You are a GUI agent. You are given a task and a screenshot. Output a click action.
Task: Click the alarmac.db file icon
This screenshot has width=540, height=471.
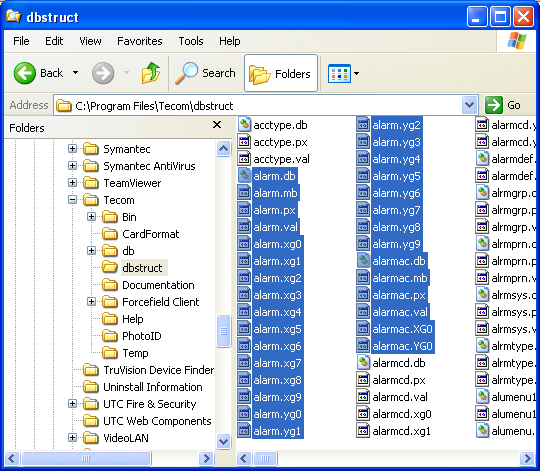[363, 261]
